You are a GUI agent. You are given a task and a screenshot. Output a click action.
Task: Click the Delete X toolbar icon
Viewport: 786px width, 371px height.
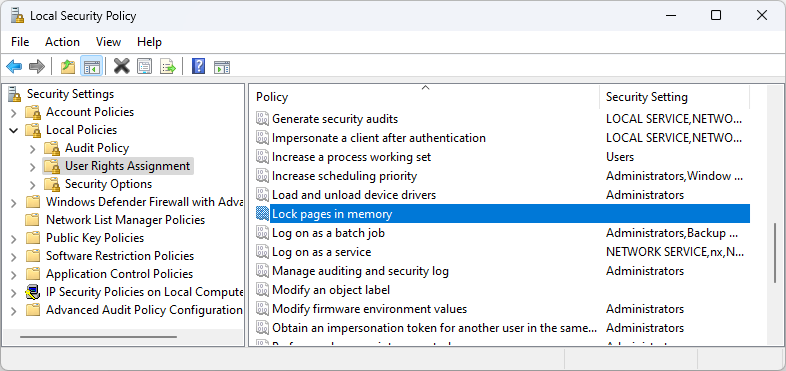pos(121,66)
